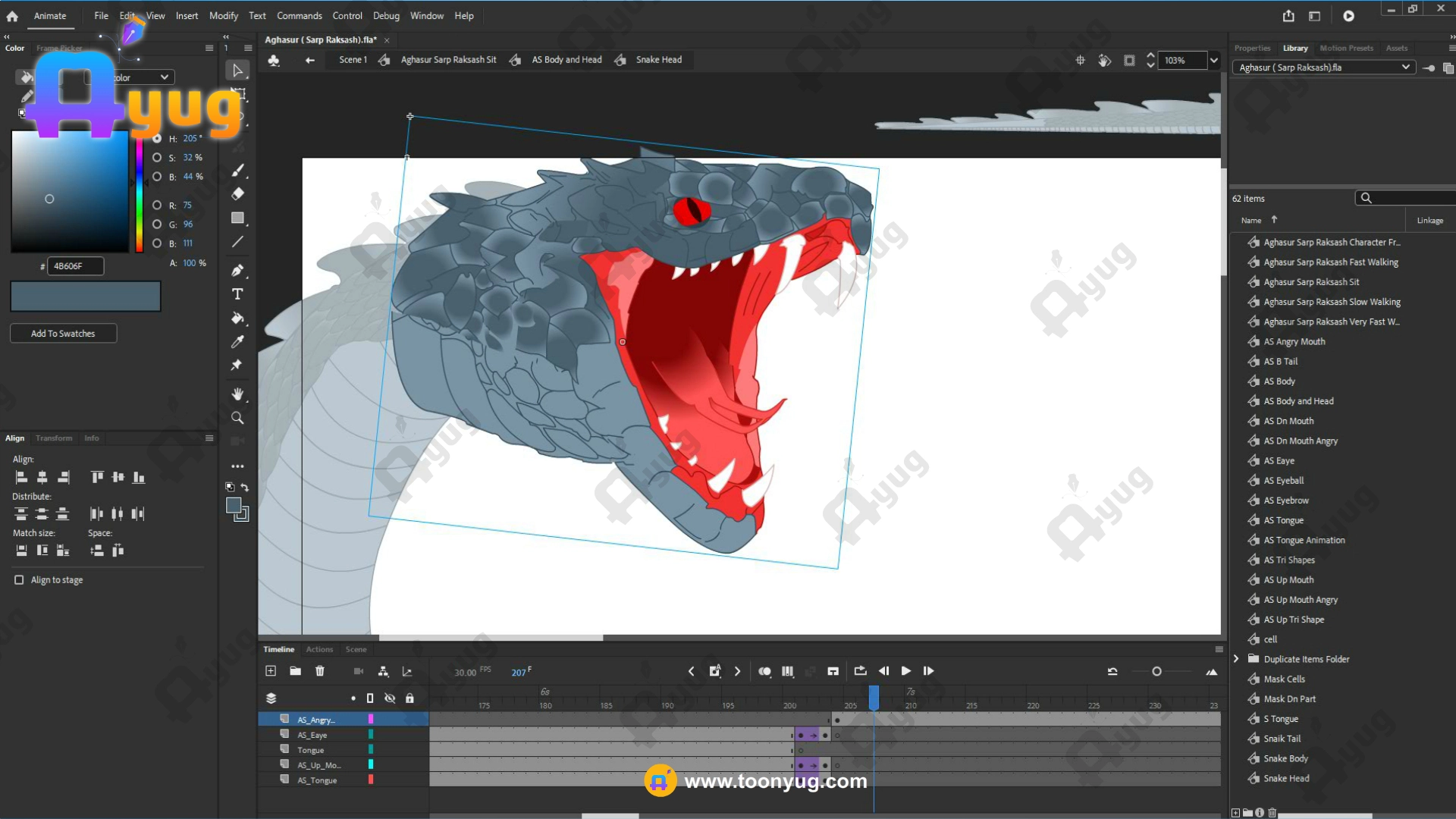Viewport: 1456px width, 819px height.
Task: Open the Modify menu
Action: pyautogui.click(x=223, y=16)
